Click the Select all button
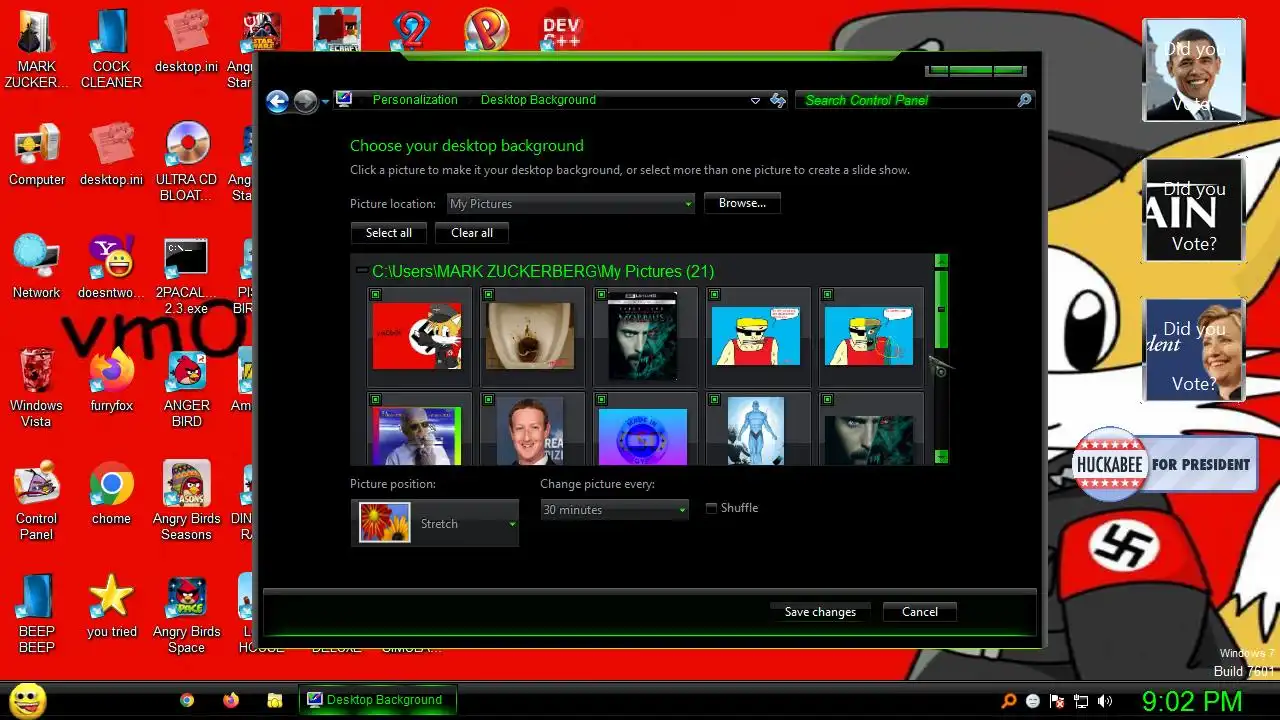Screen dimensions: 1280x720 389,233
